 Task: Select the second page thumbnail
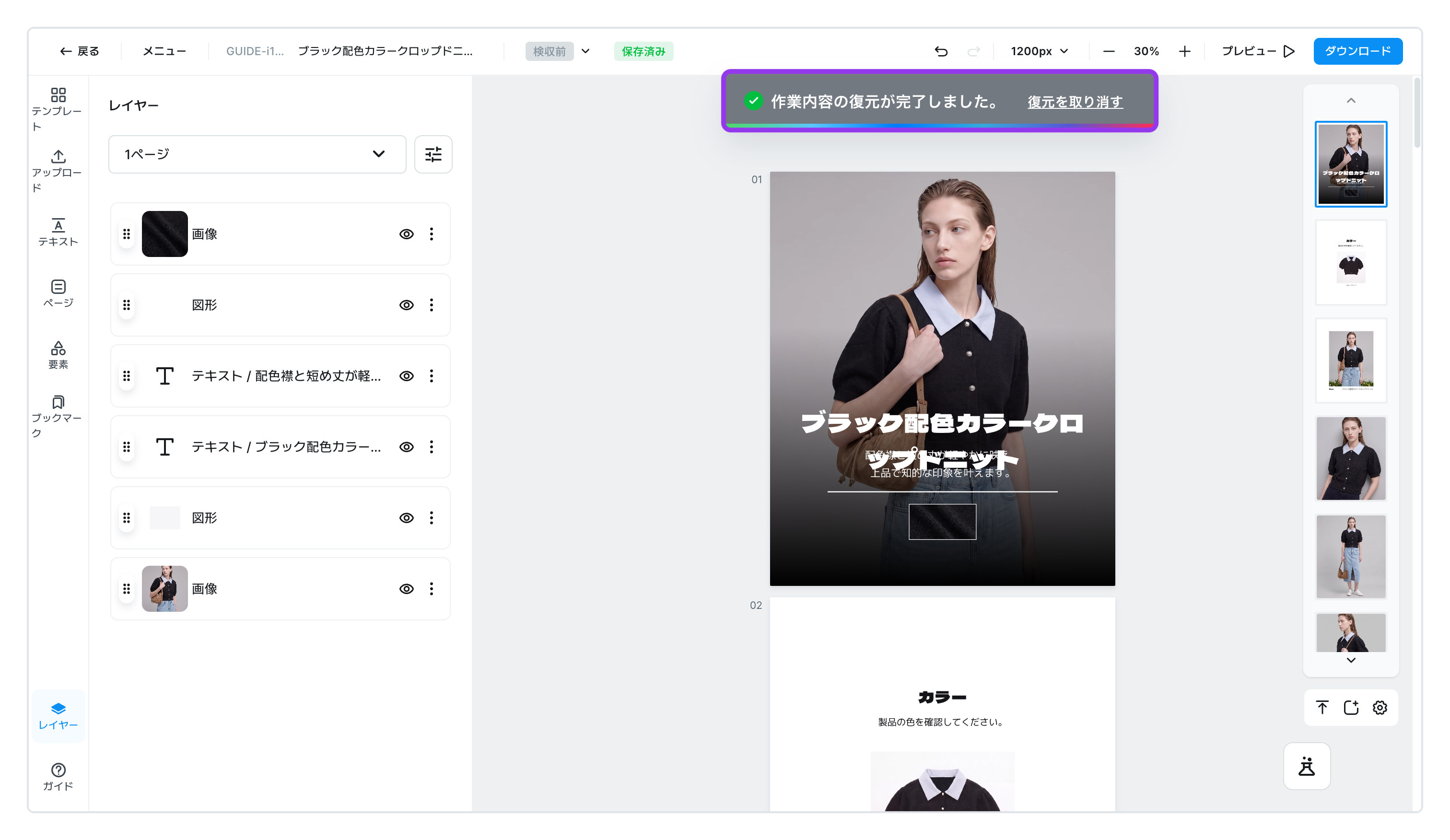tap(1351, 262)
